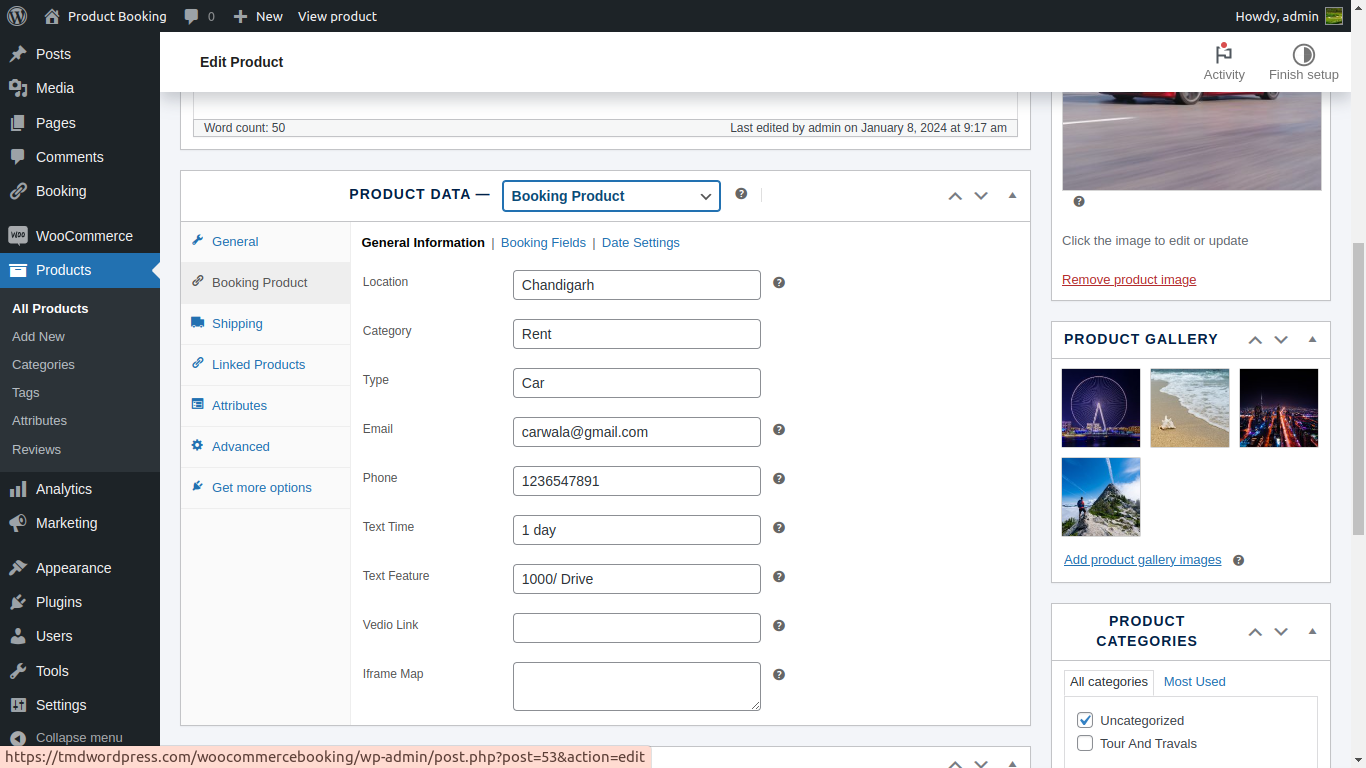Click the help icon under product image

[1079, 202]
